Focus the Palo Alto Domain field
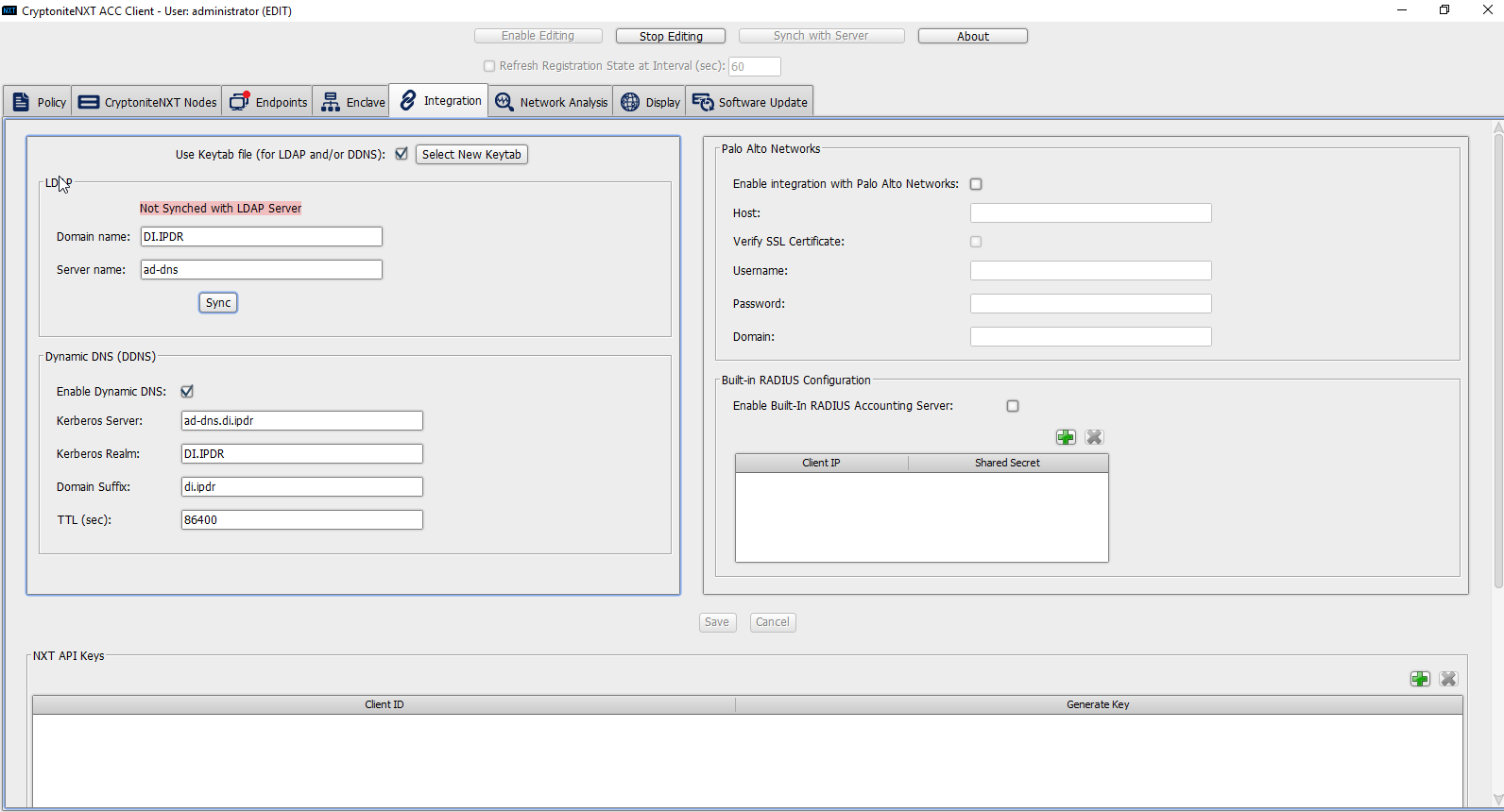 (x=1091, y=336)
